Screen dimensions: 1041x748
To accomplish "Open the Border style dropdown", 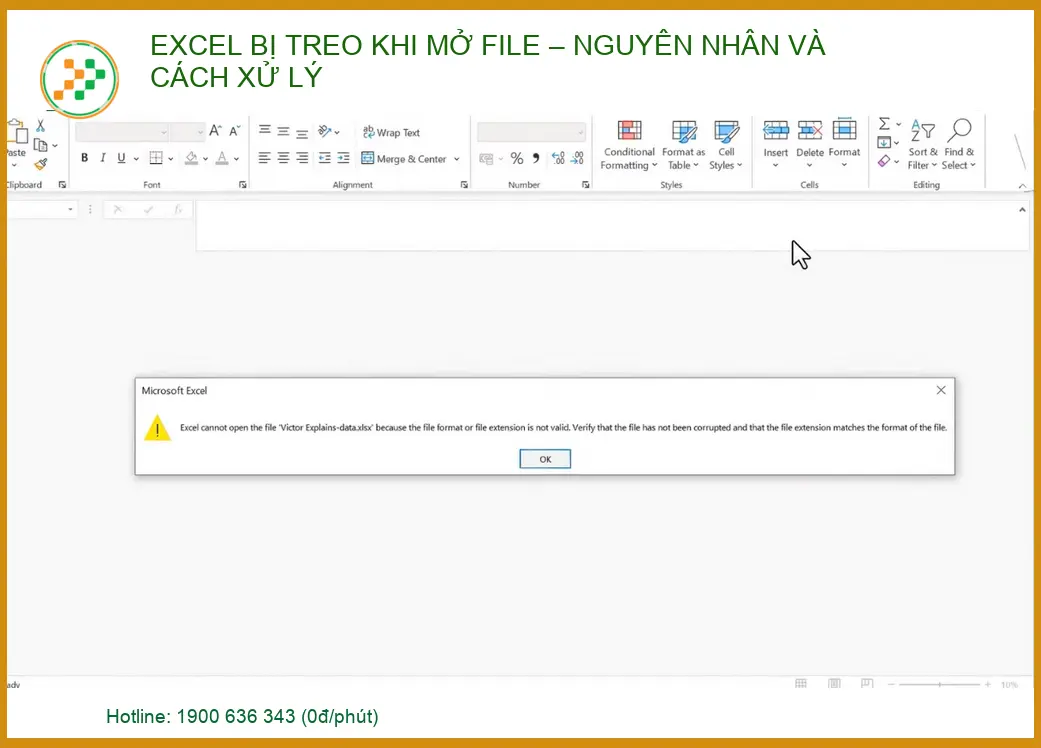I will 171,158.
